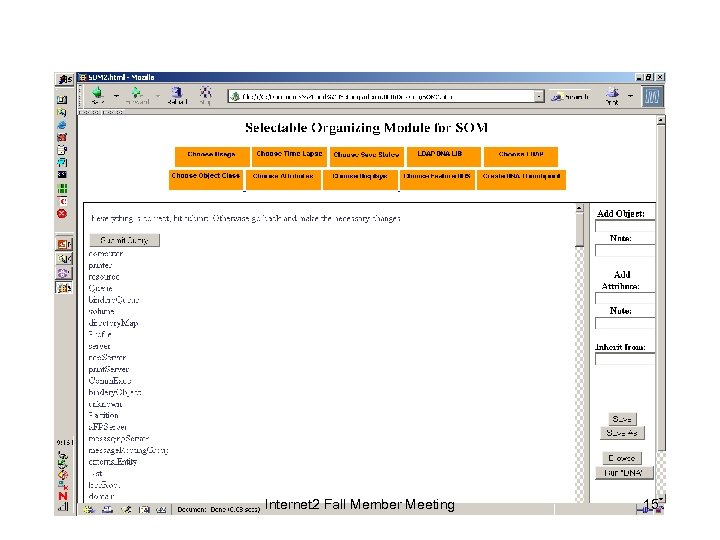The width and height of the screenshot is (720, 540).
Task: Open the address bar URL dropdown
Action: point(539,96)
